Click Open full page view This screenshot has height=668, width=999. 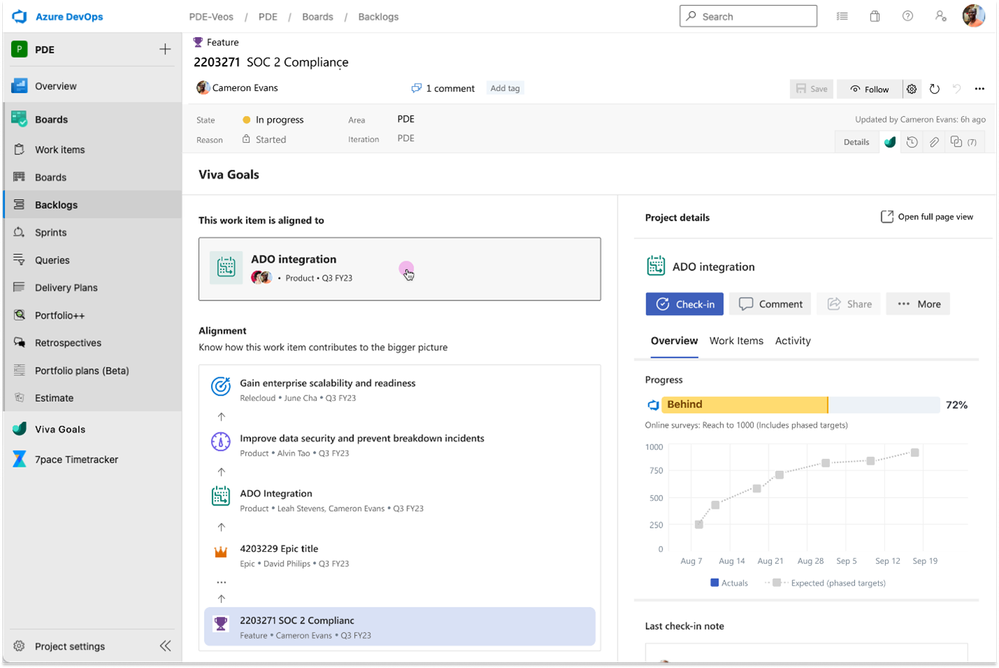(927, 217)
